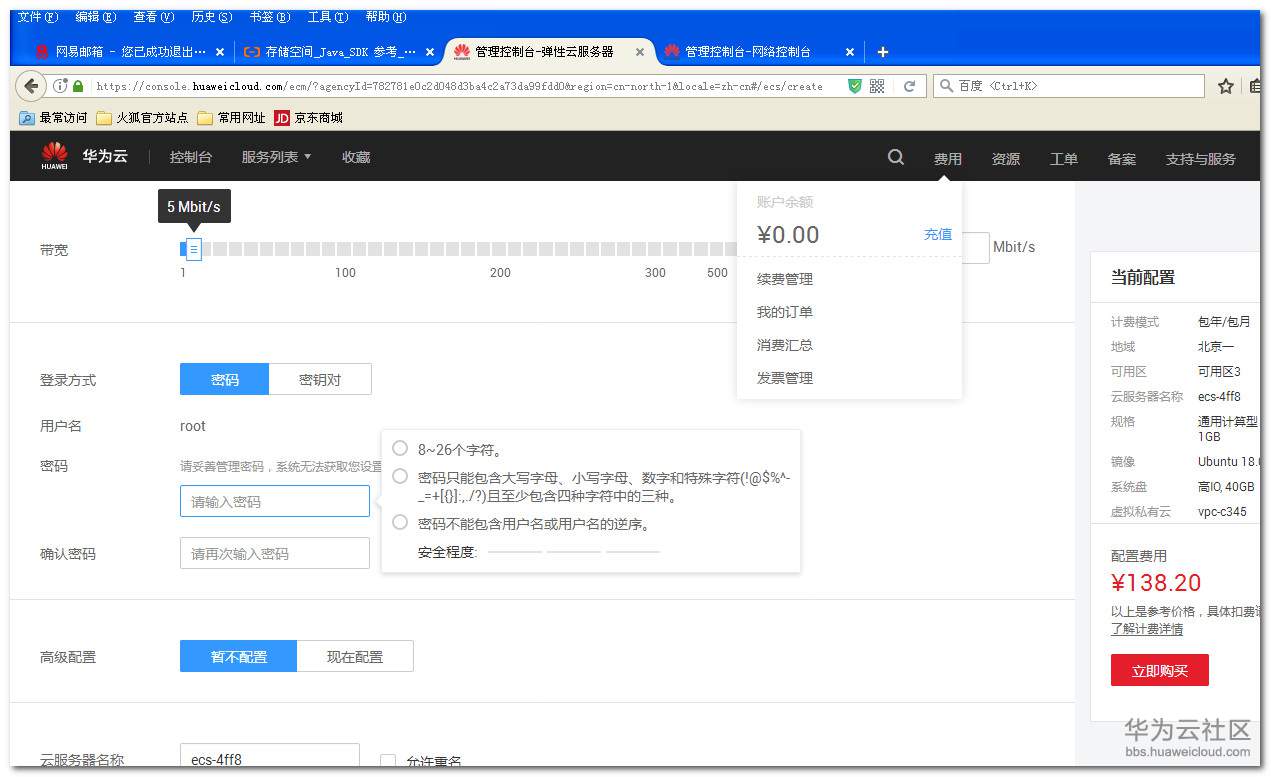Screen dimensions: 1271x777
Task: Open 京东商城 bookmark icon
Action: click(x=282, y=118)
